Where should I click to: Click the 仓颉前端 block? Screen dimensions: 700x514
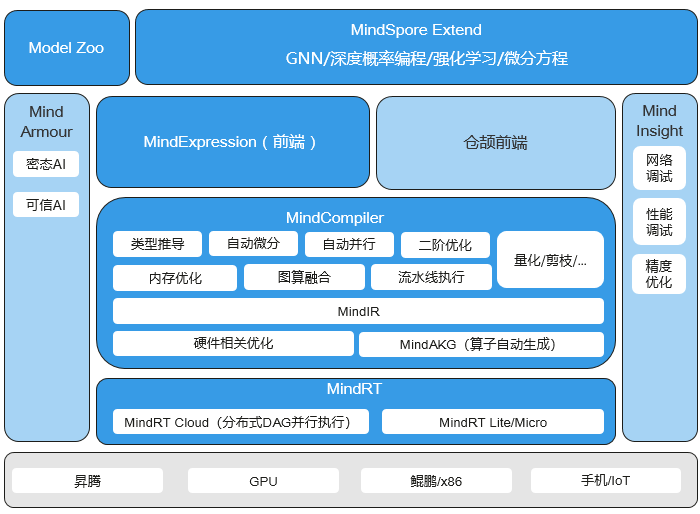496,143
